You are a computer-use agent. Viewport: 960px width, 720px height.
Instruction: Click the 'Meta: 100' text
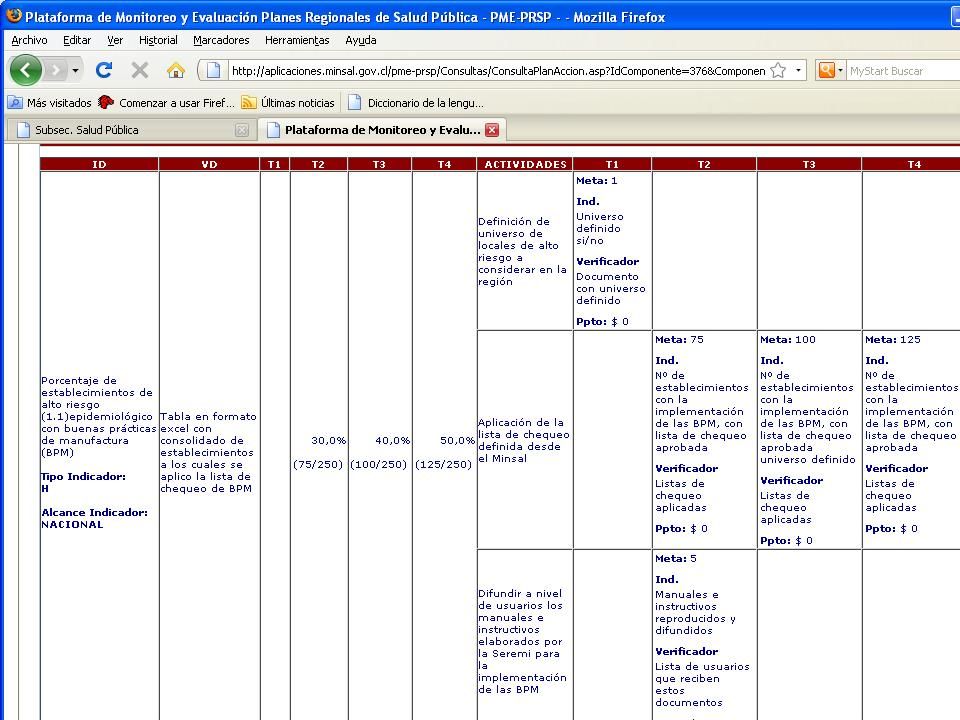point(787,339)
